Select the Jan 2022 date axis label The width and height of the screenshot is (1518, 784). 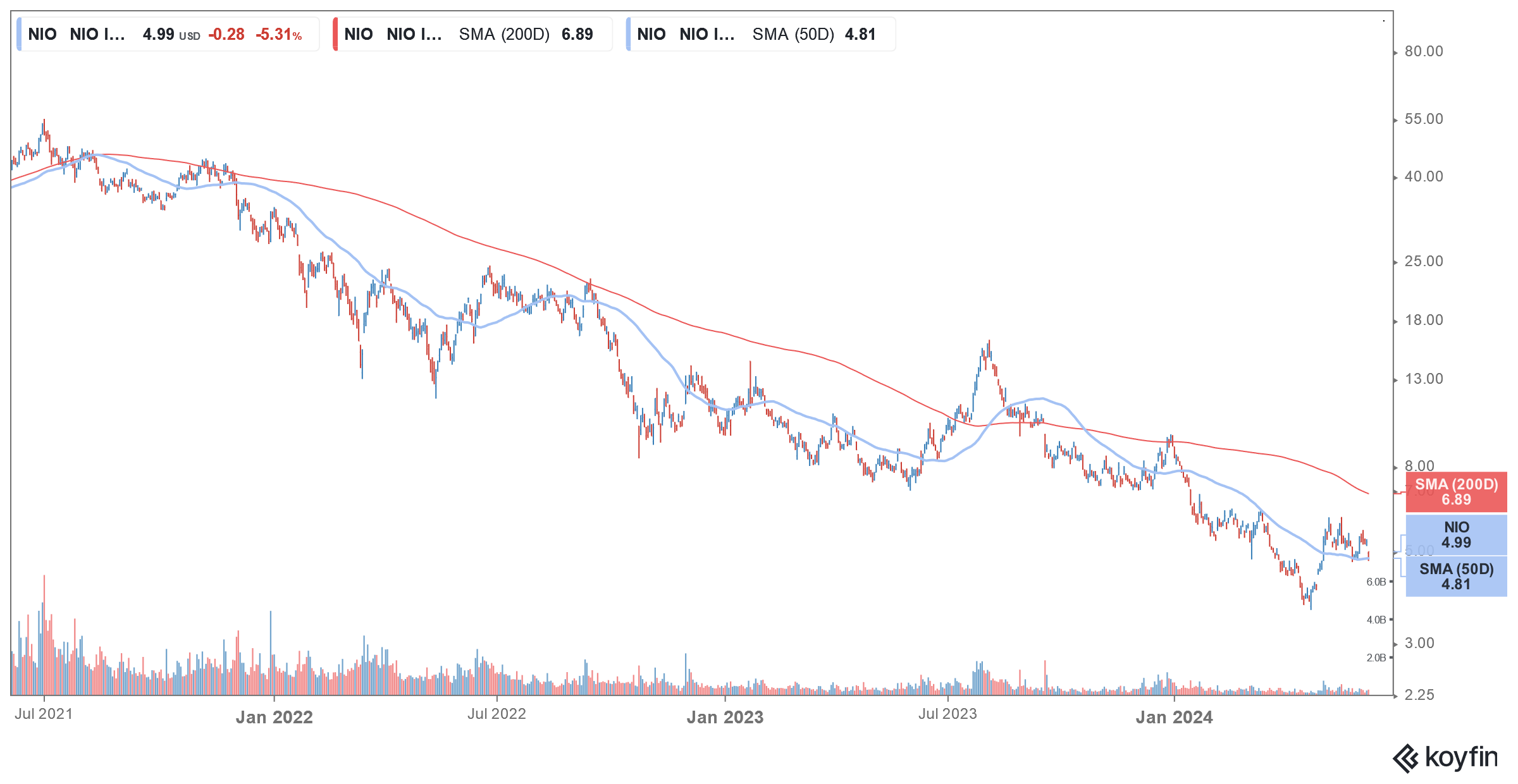pyautogui.click(x=274, y=717)
